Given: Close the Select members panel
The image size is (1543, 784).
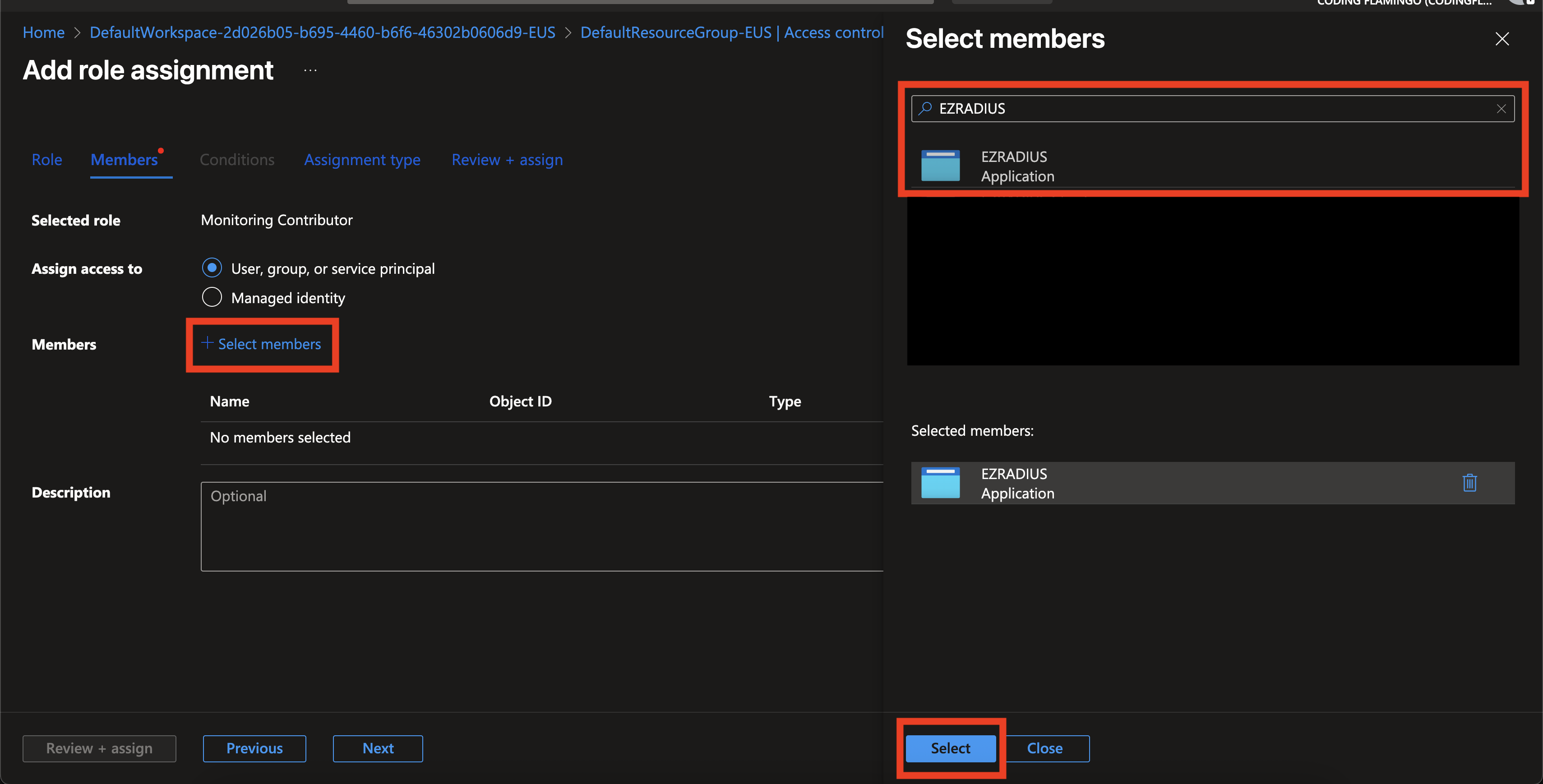Looking at the screenshot, I should pyautogui.click(x=1501, y=40).
